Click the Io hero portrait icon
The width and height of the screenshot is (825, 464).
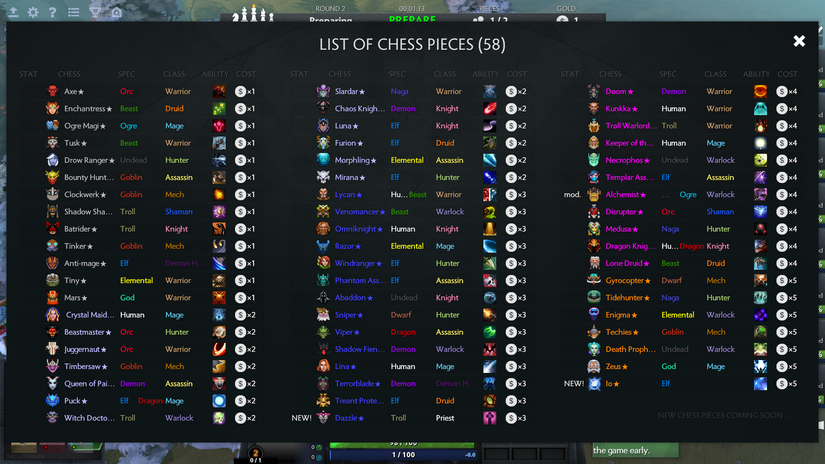click(594, 384)
